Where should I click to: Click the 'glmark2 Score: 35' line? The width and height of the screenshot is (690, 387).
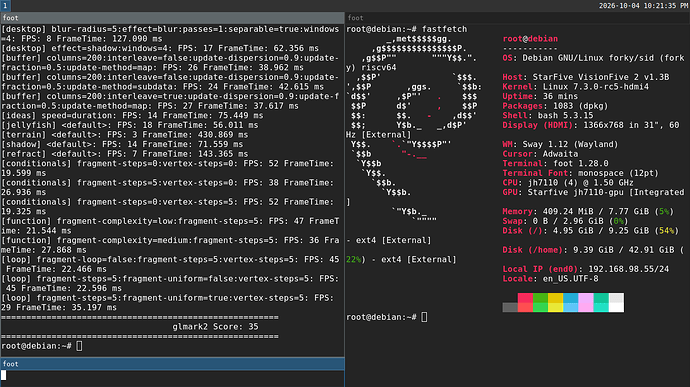(x=215, y=327)
